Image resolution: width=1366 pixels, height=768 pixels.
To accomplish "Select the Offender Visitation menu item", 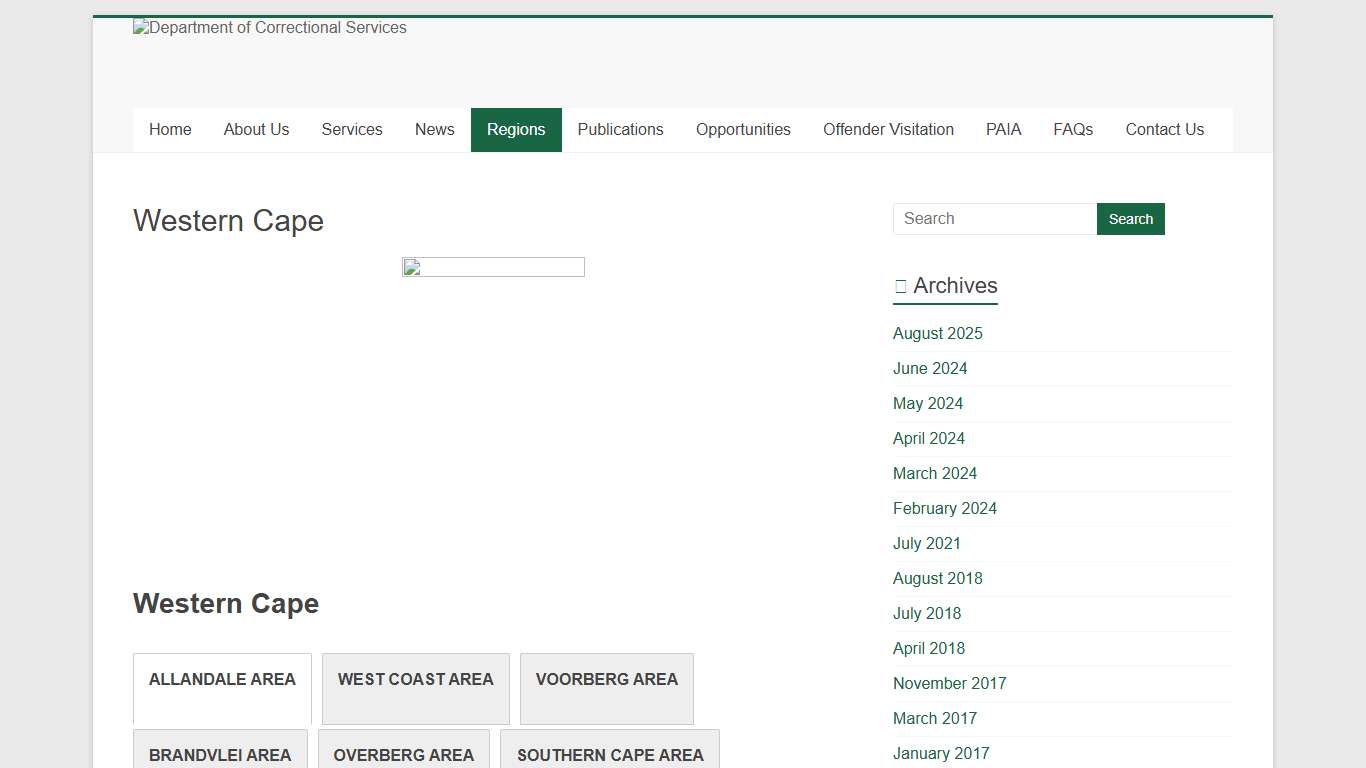I will 888,130.
